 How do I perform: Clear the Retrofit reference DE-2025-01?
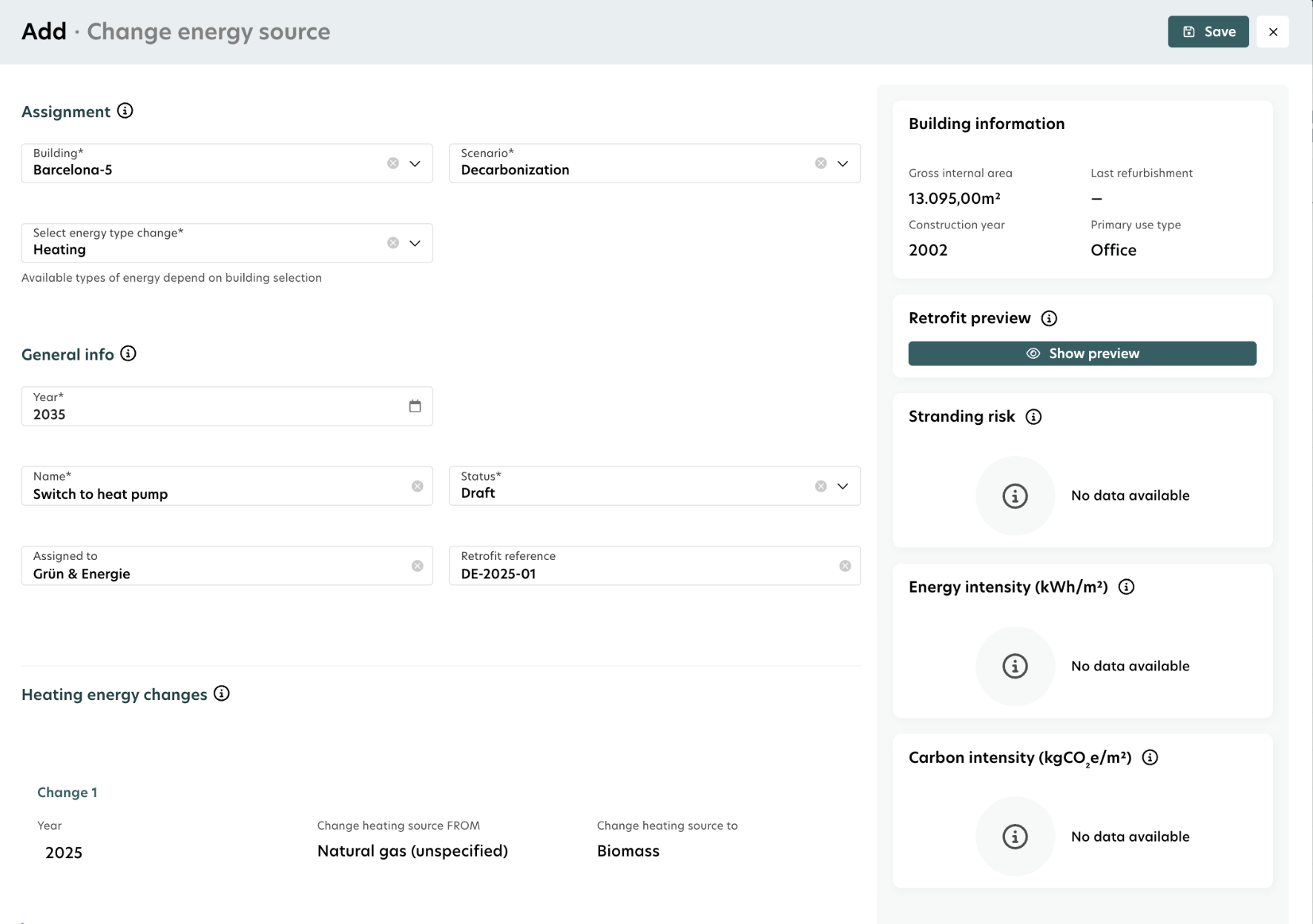coord(845,566)
